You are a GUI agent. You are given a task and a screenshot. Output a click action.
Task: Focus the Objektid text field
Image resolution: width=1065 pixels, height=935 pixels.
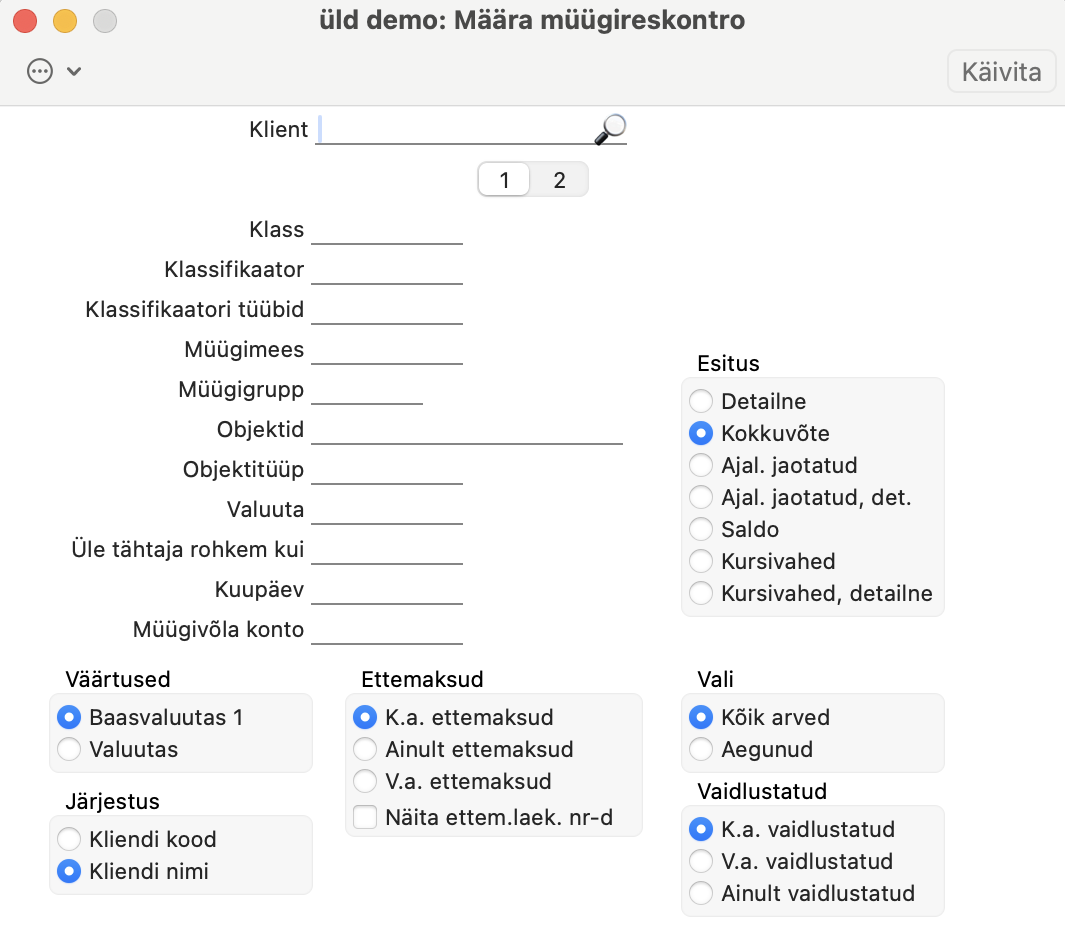pyautogui.click(x=467, y=430)
